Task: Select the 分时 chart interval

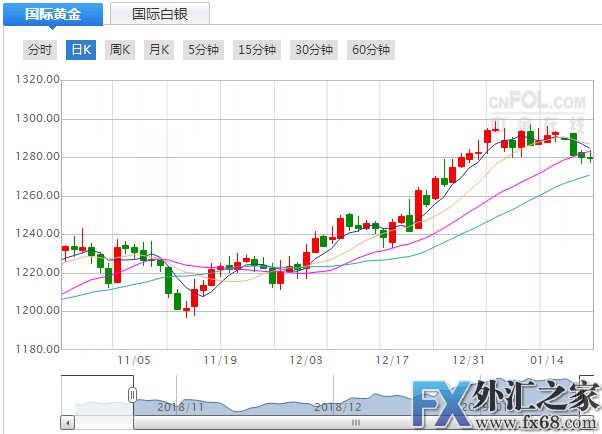Action: click(40, 50)
